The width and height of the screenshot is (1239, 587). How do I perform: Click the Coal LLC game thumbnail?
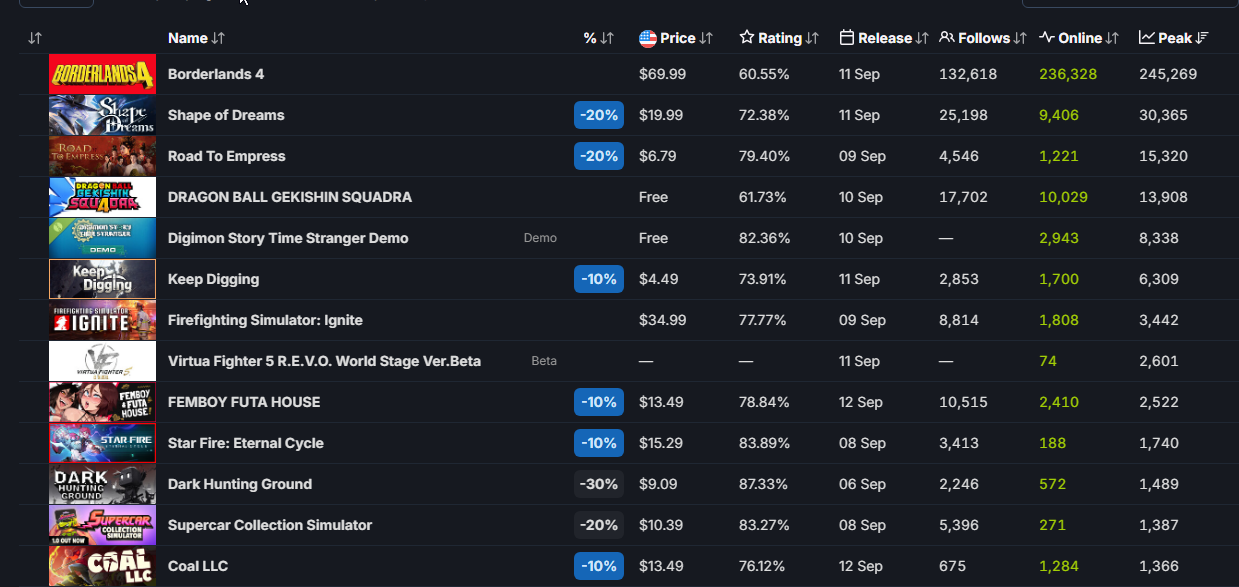[x=102, y=566]
